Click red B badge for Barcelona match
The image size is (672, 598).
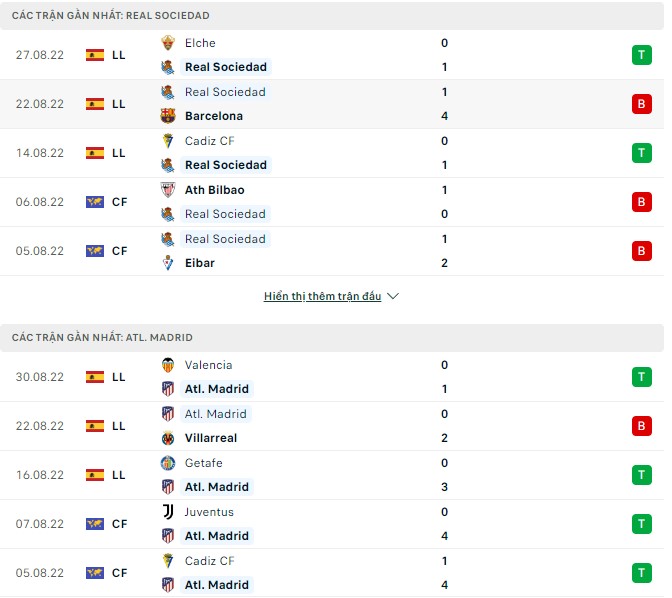pos(641,104)
